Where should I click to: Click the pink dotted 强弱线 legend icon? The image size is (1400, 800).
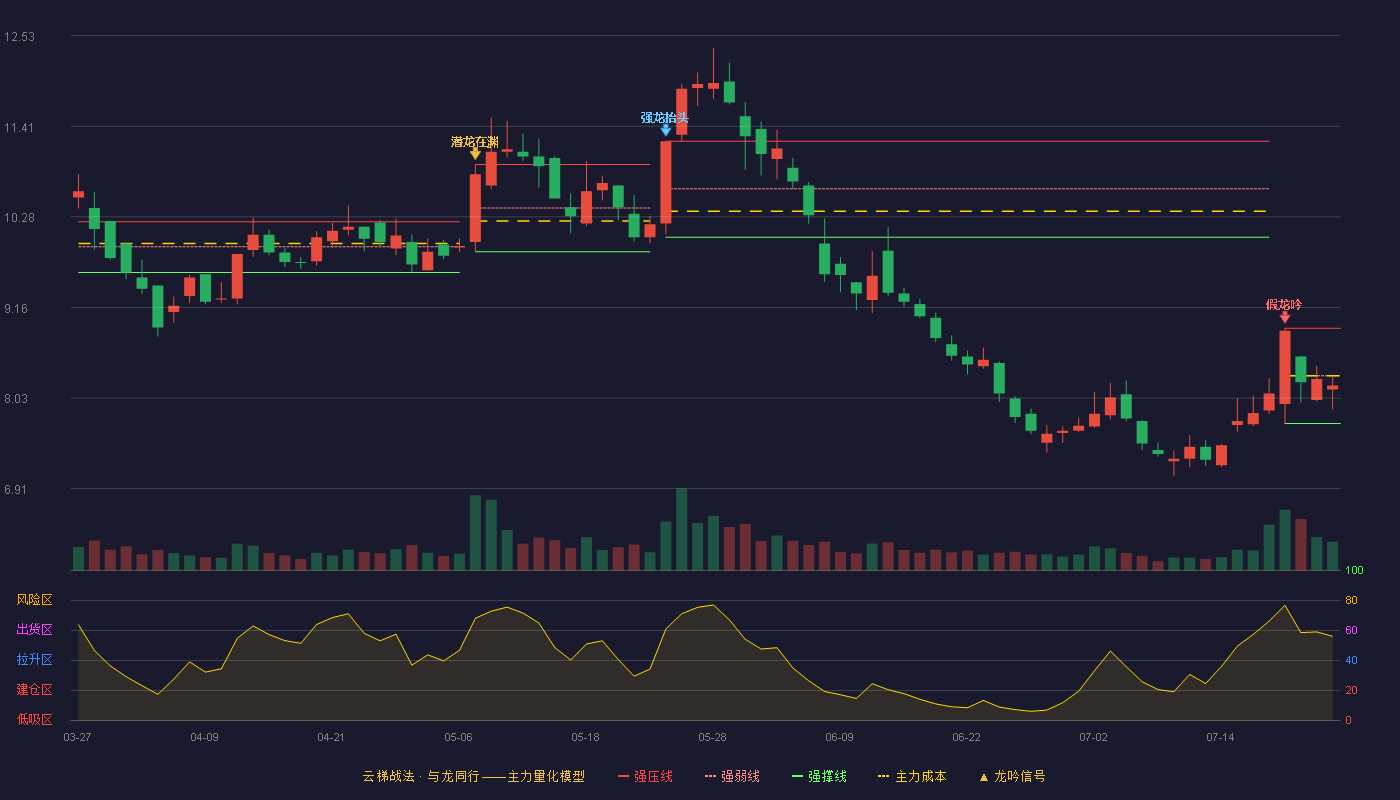710,777
